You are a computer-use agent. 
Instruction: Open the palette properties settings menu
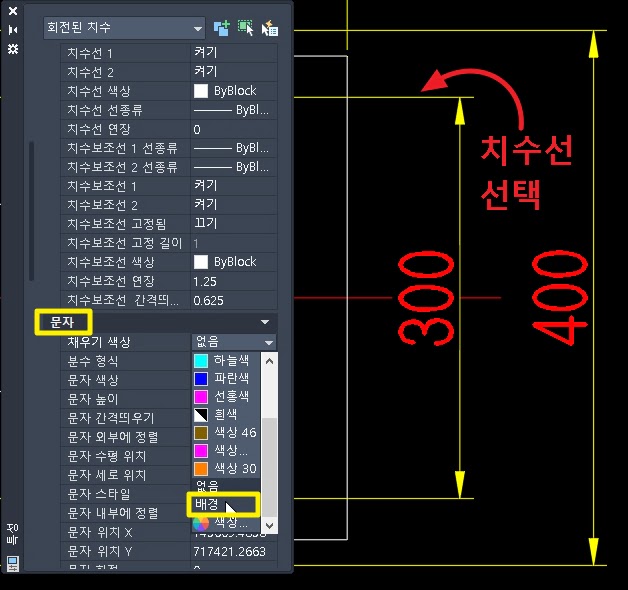tap(13, 49)
